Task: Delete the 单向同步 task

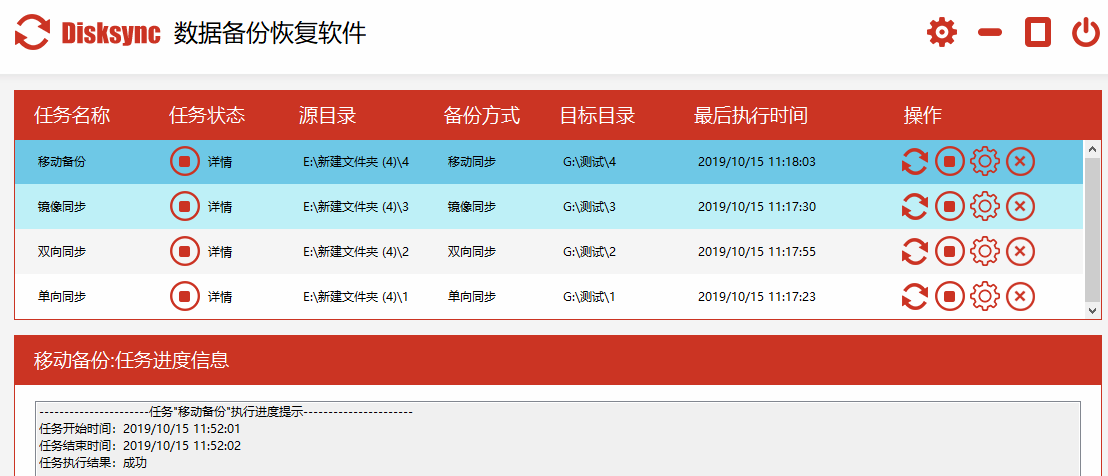Action: [1020, 297]
